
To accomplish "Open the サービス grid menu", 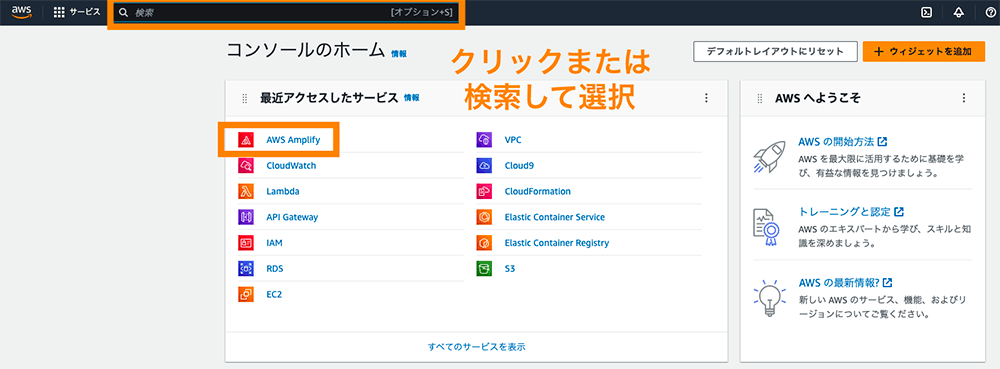I will coord(77,12).
